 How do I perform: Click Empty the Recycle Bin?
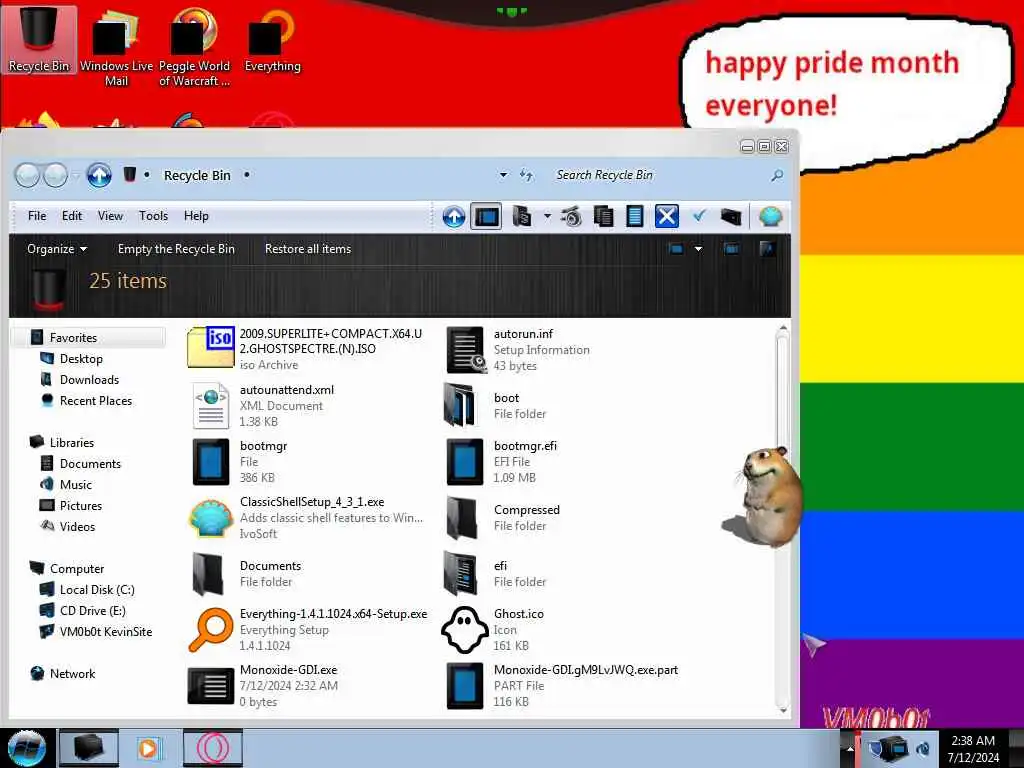click(176, 249)
